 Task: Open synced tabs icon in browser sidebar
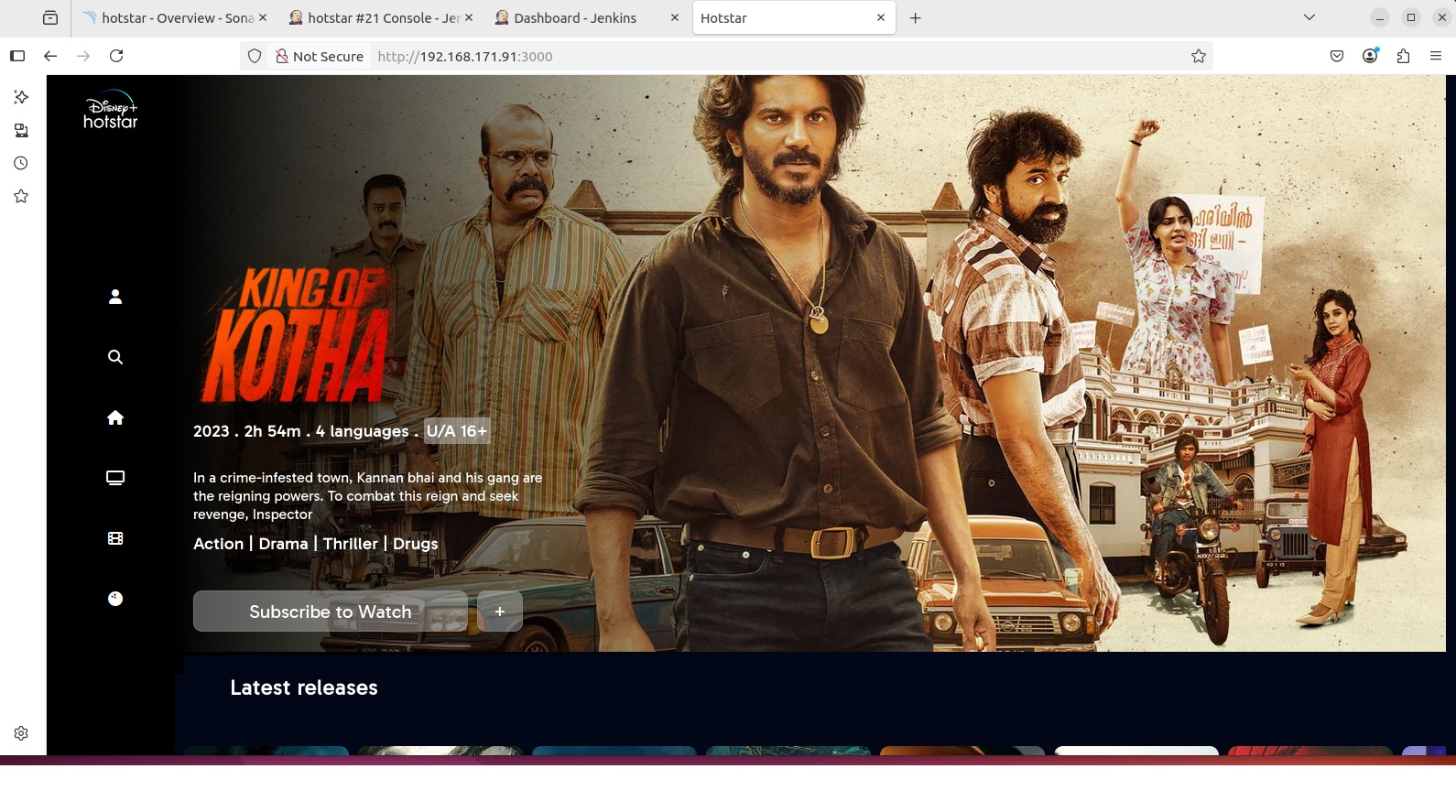(x=21, y=130)
